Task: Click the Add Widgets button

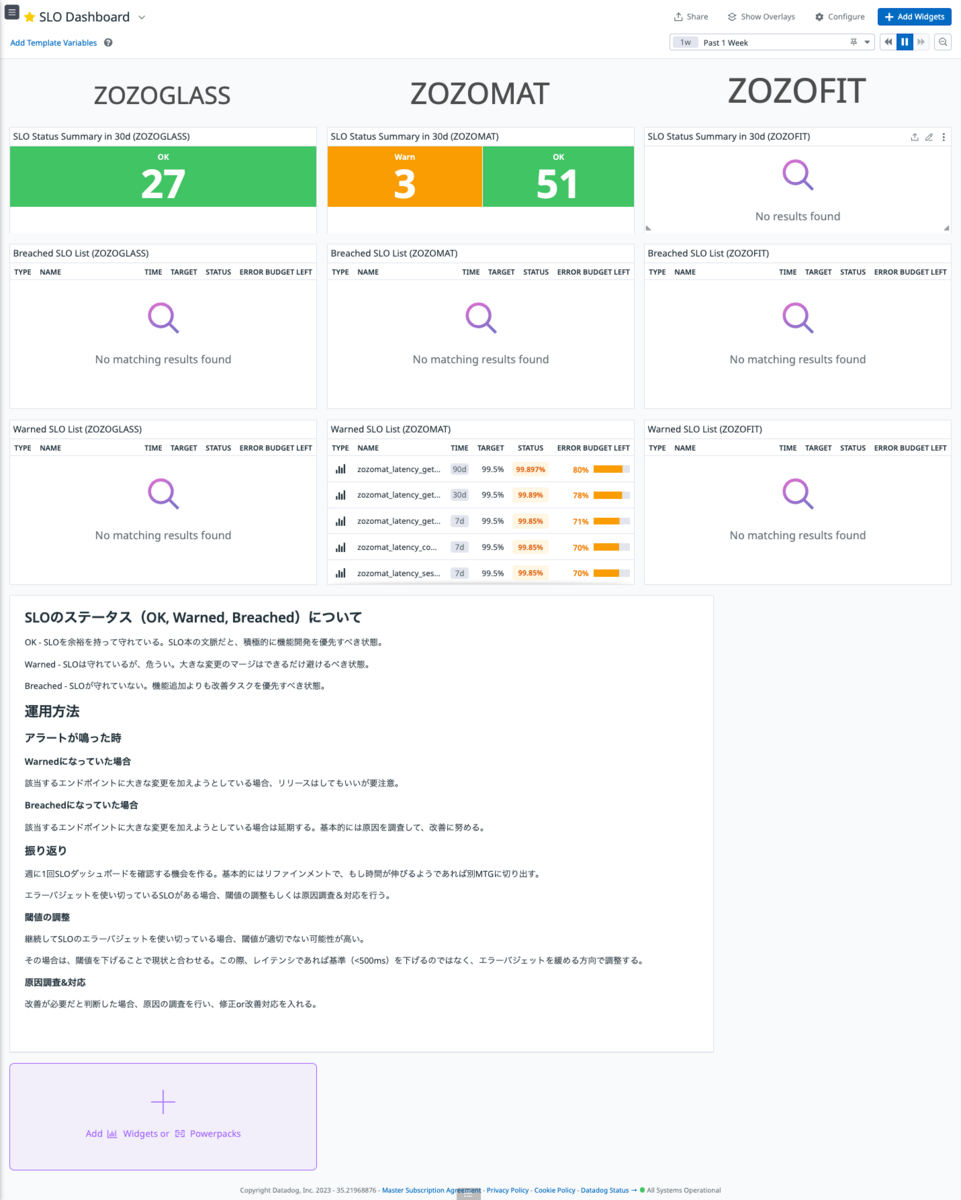Action: click(x=914, y=17)
